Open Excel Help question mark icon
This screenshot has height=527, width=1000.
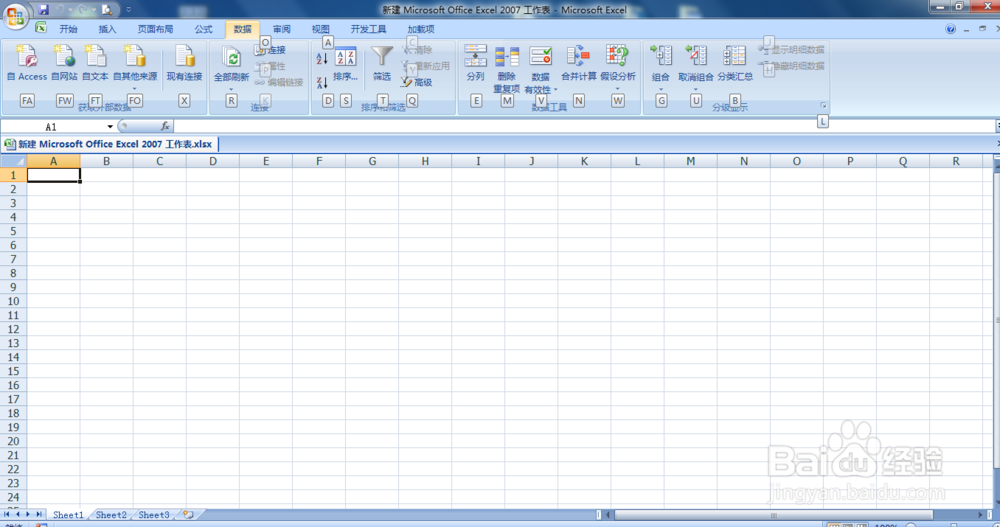click(950, 29)
